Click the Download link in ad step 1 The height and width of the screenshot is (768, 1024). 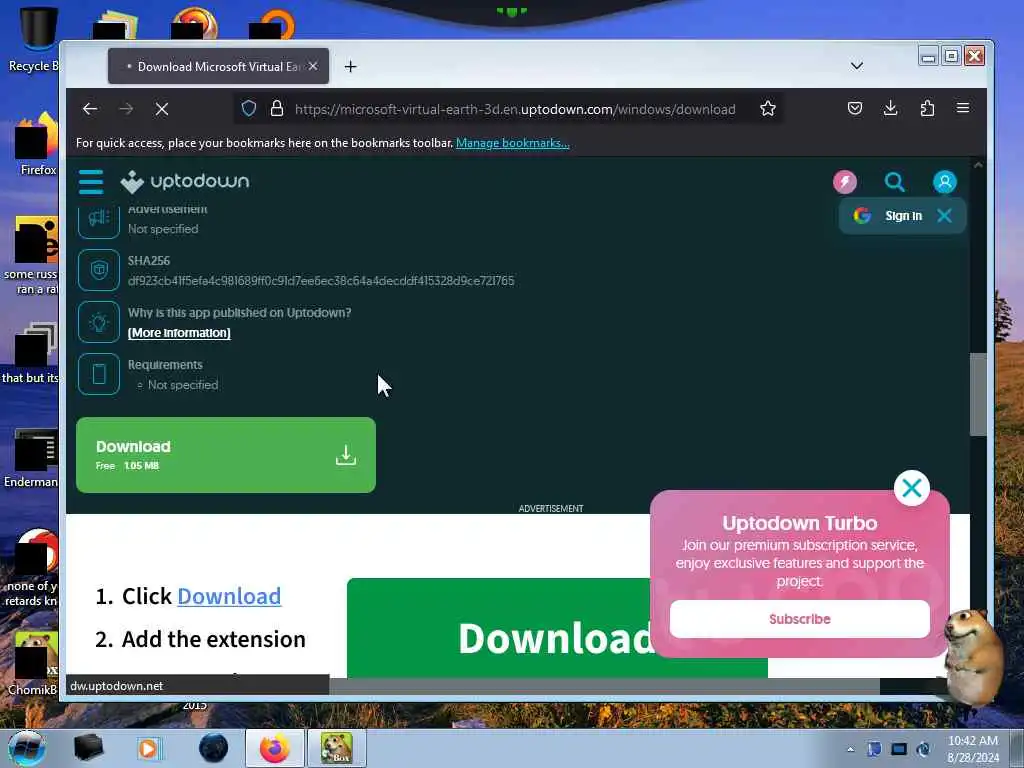(229, 596)
